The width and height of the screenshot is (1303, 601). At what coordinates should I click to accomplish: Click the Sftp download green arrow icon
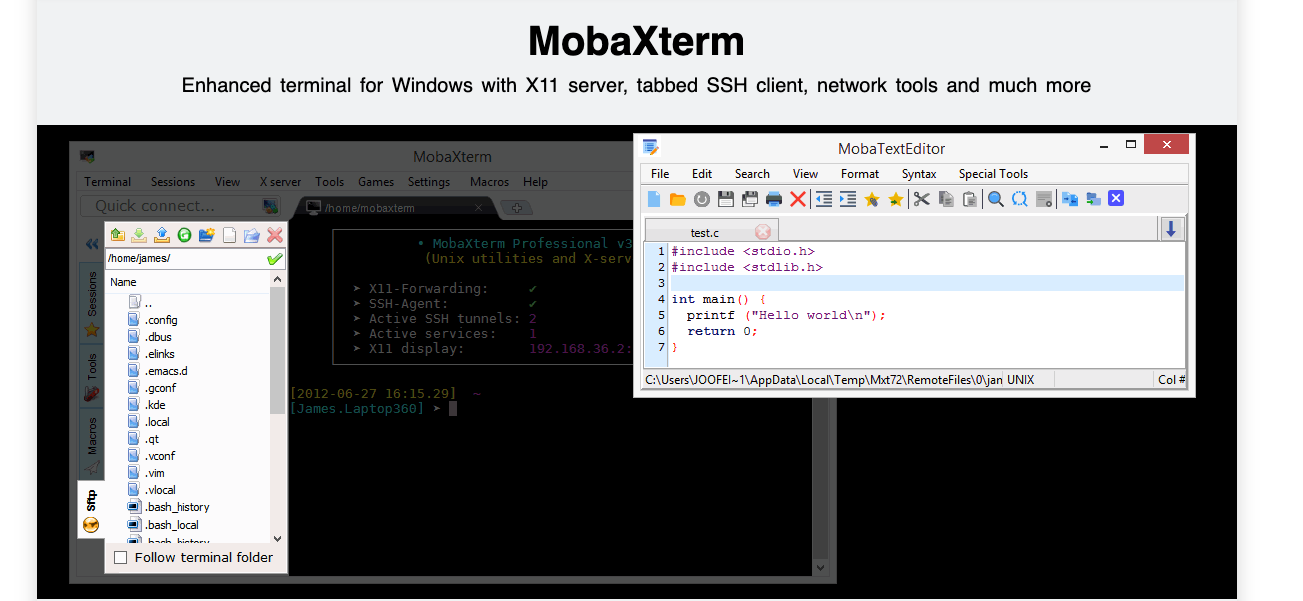pyautogui.click(x=139, y=235)
